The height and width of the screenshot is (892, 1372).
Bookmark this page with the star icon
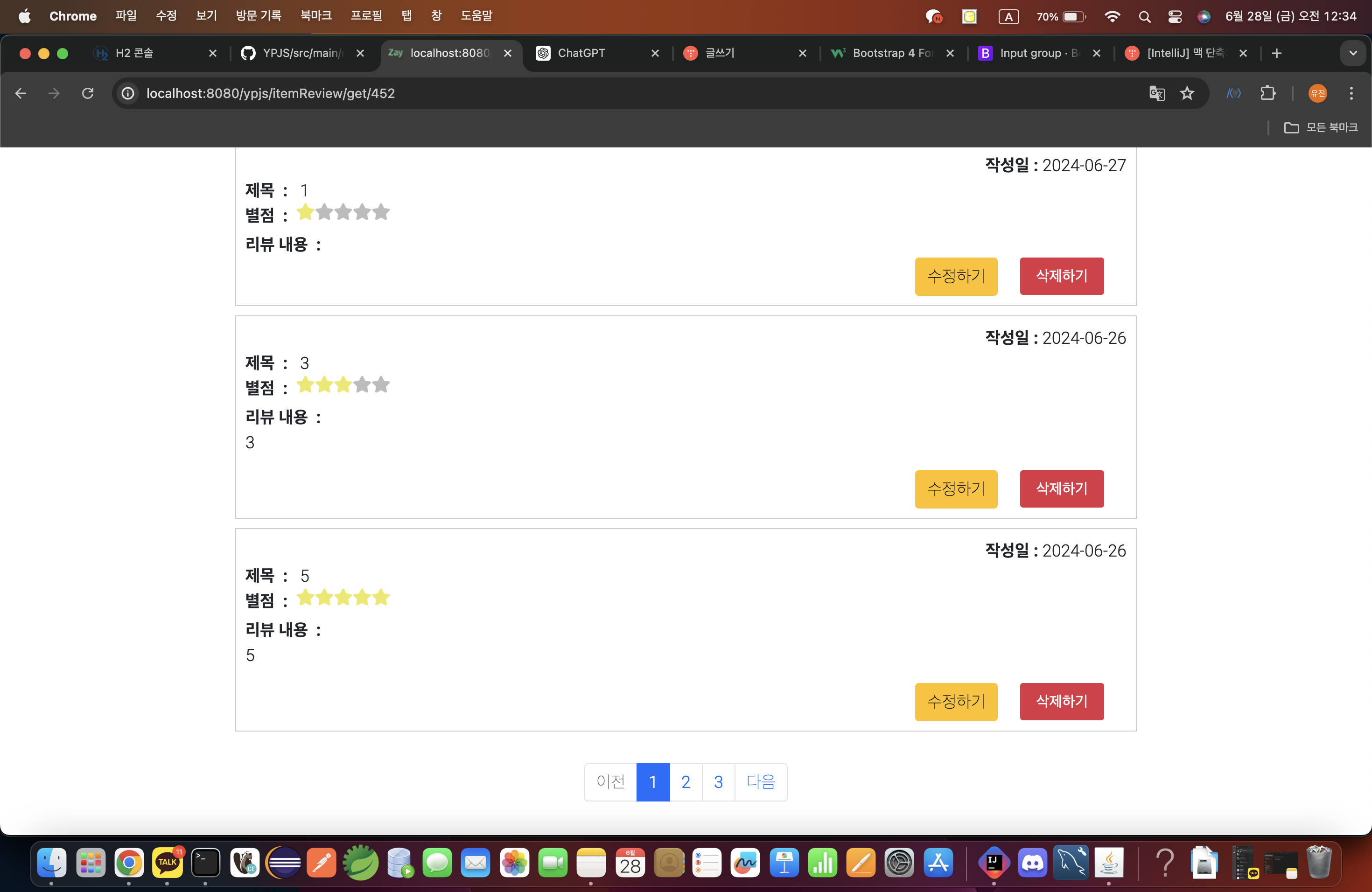[x=1187, y=93]
